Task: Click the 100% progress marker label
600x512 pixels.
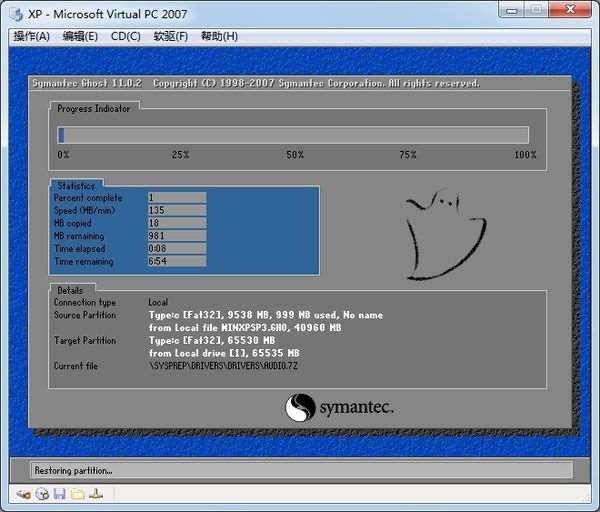Action: coord(525,155)
